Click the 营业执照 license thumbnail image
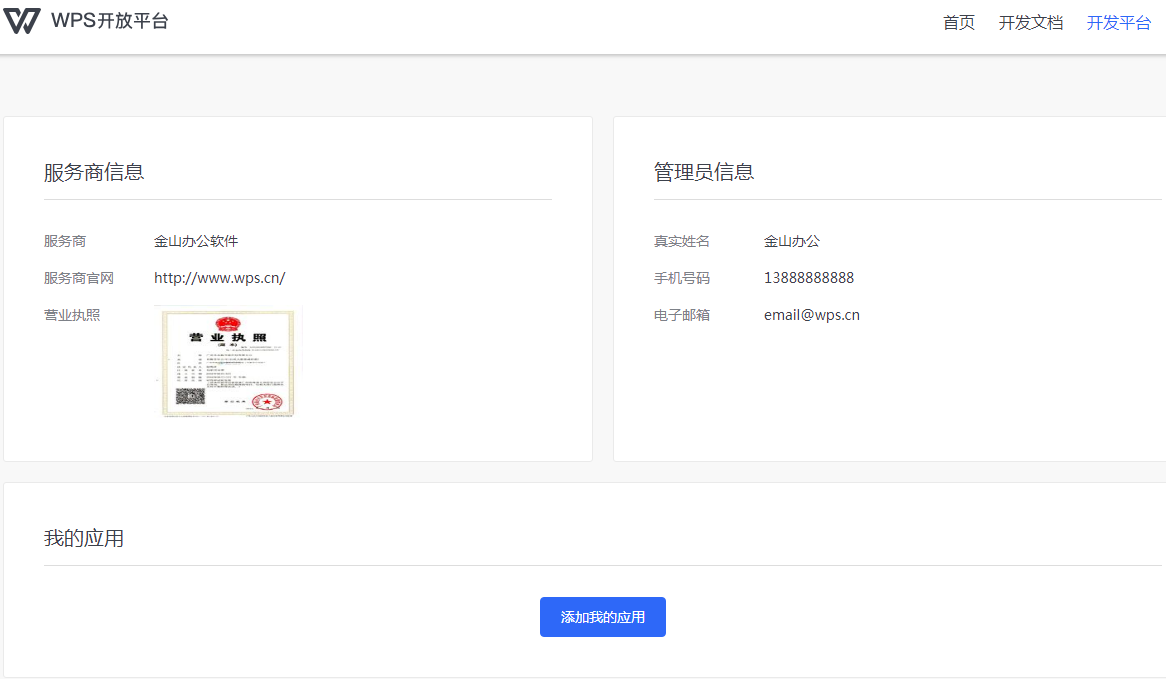Screen dimensions: 1166x679 click(x=228, y=361)
